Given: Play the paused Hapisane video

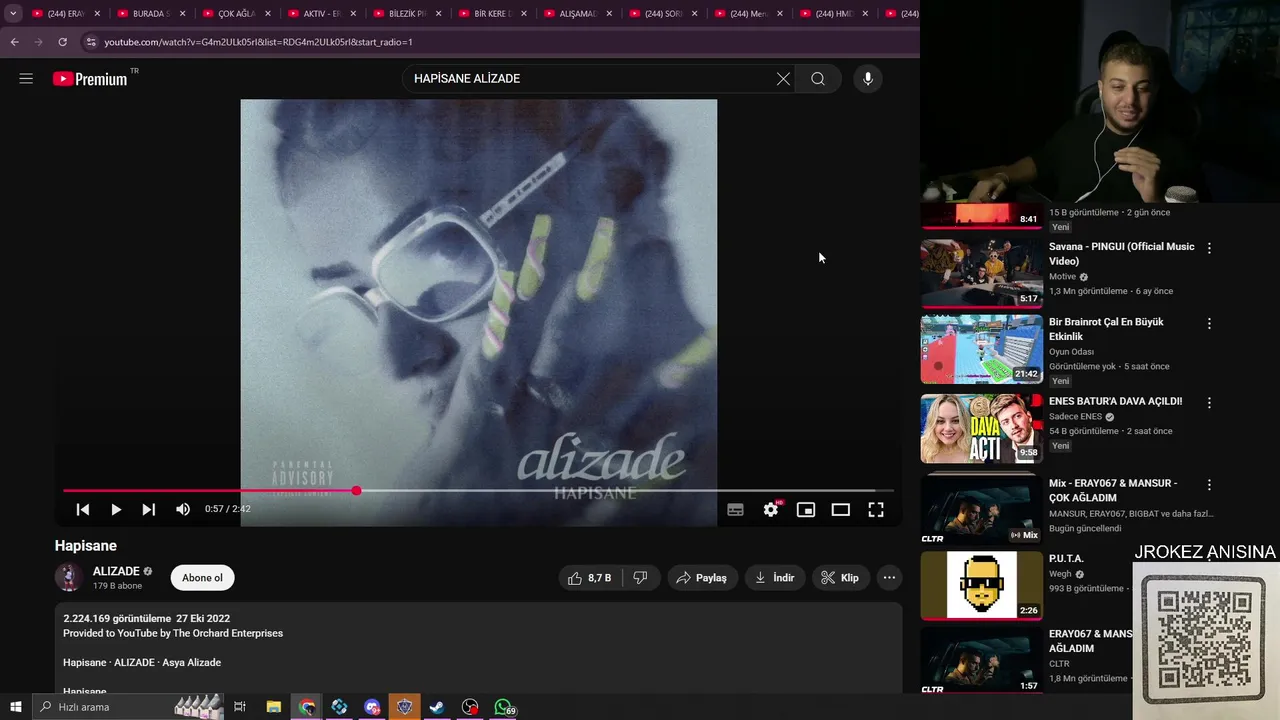Looking at the screenshot, I should (116, 509).
